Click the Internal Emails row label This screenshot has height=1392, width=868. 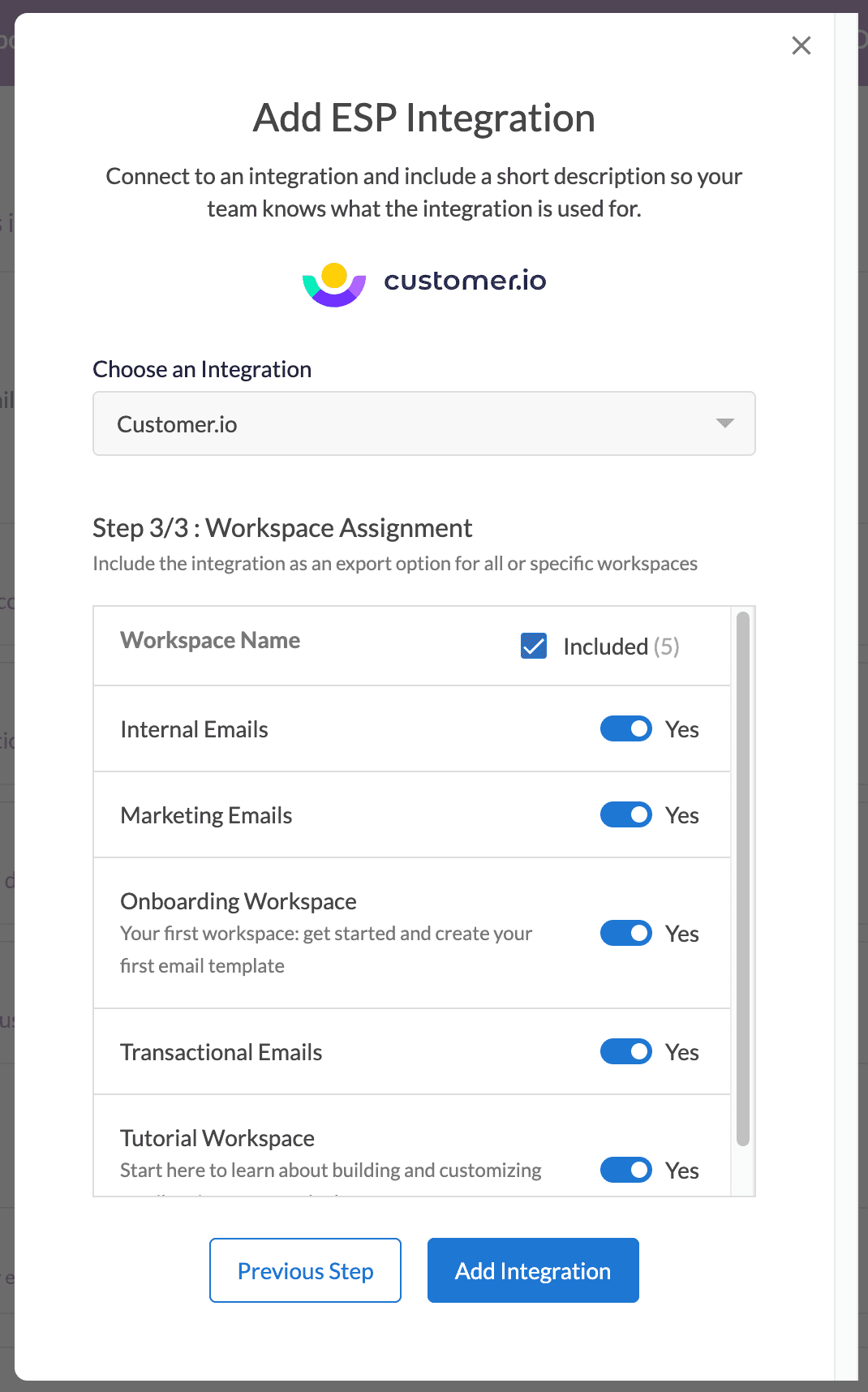pyautogui.click(x=194, y=729)
